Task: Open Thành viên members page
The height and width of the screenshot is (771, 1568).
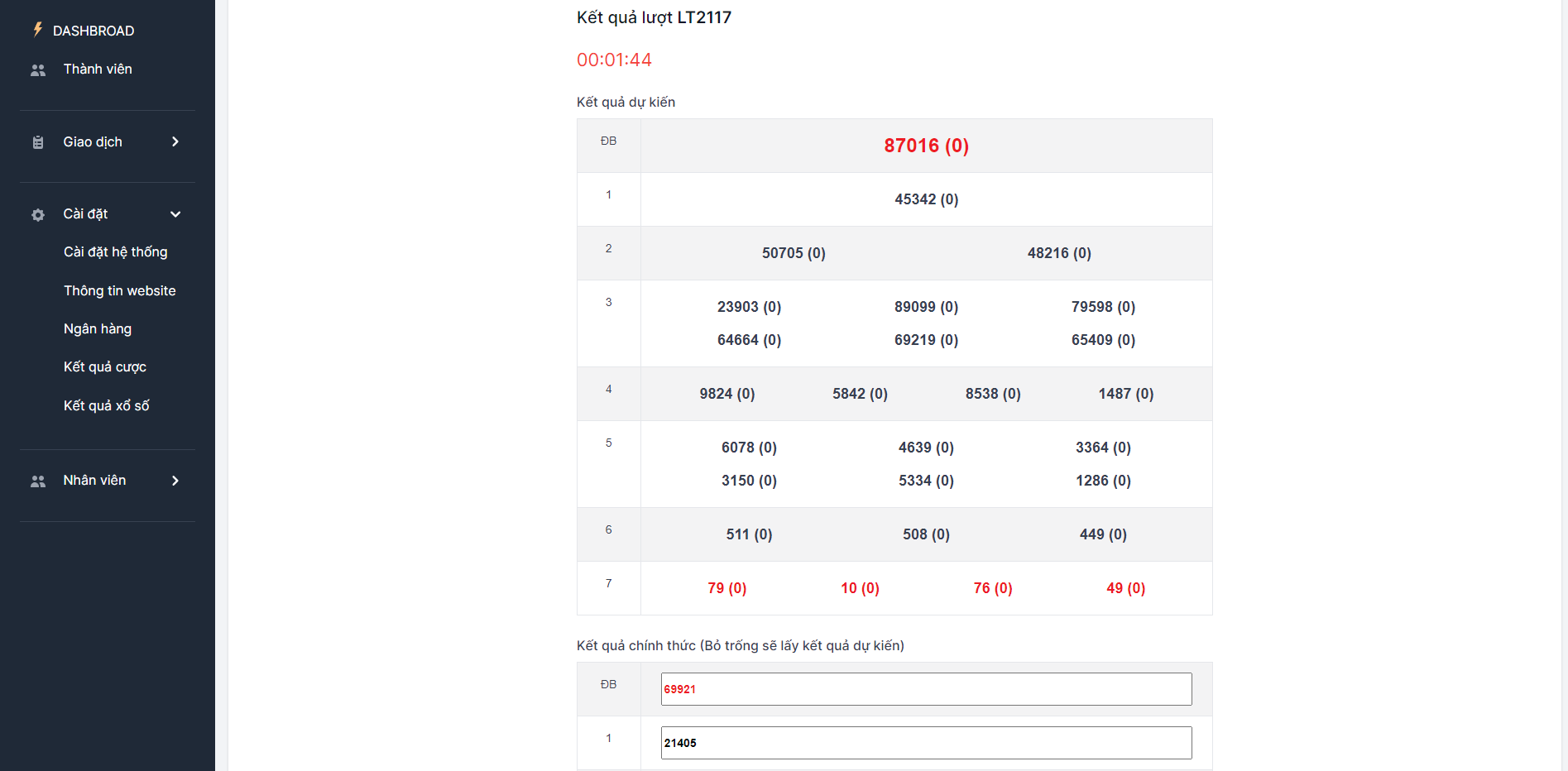Action: [x=98, y=69]
